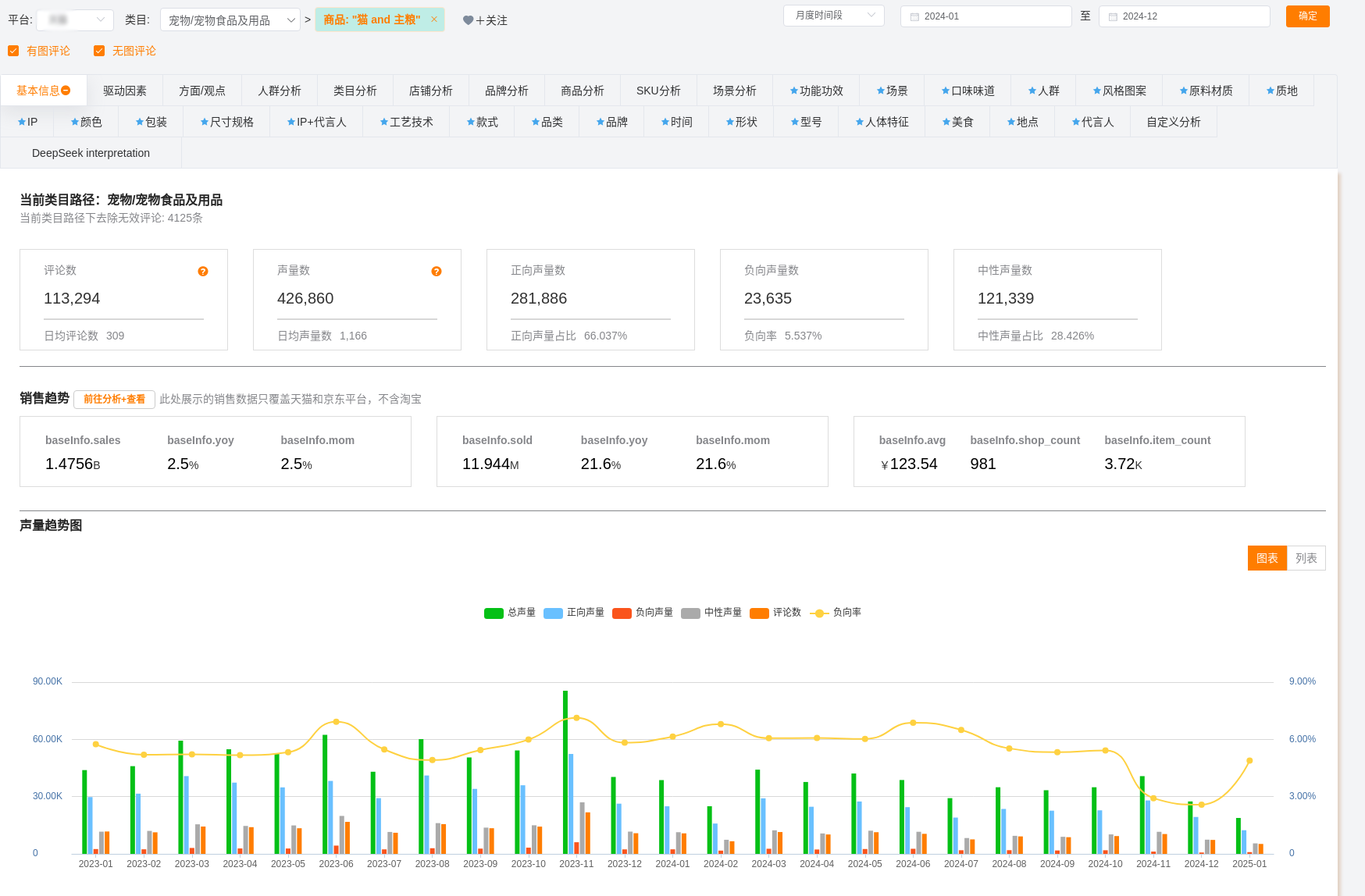
Task: Click the end date field 2024-12
Action: coord(1184,16)
